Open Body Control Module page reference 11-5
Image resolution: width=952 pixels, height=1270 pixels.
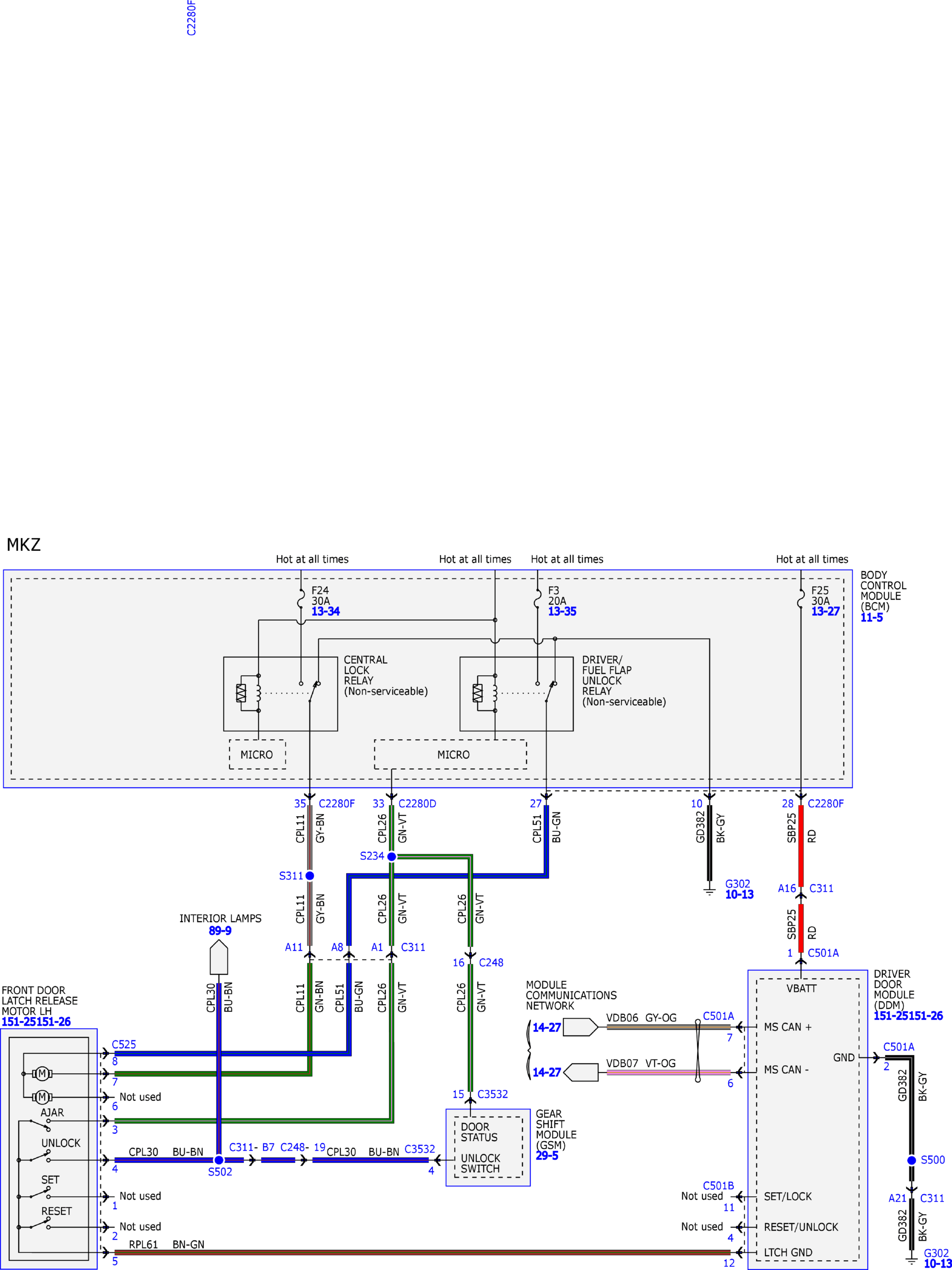click(871, 618)
